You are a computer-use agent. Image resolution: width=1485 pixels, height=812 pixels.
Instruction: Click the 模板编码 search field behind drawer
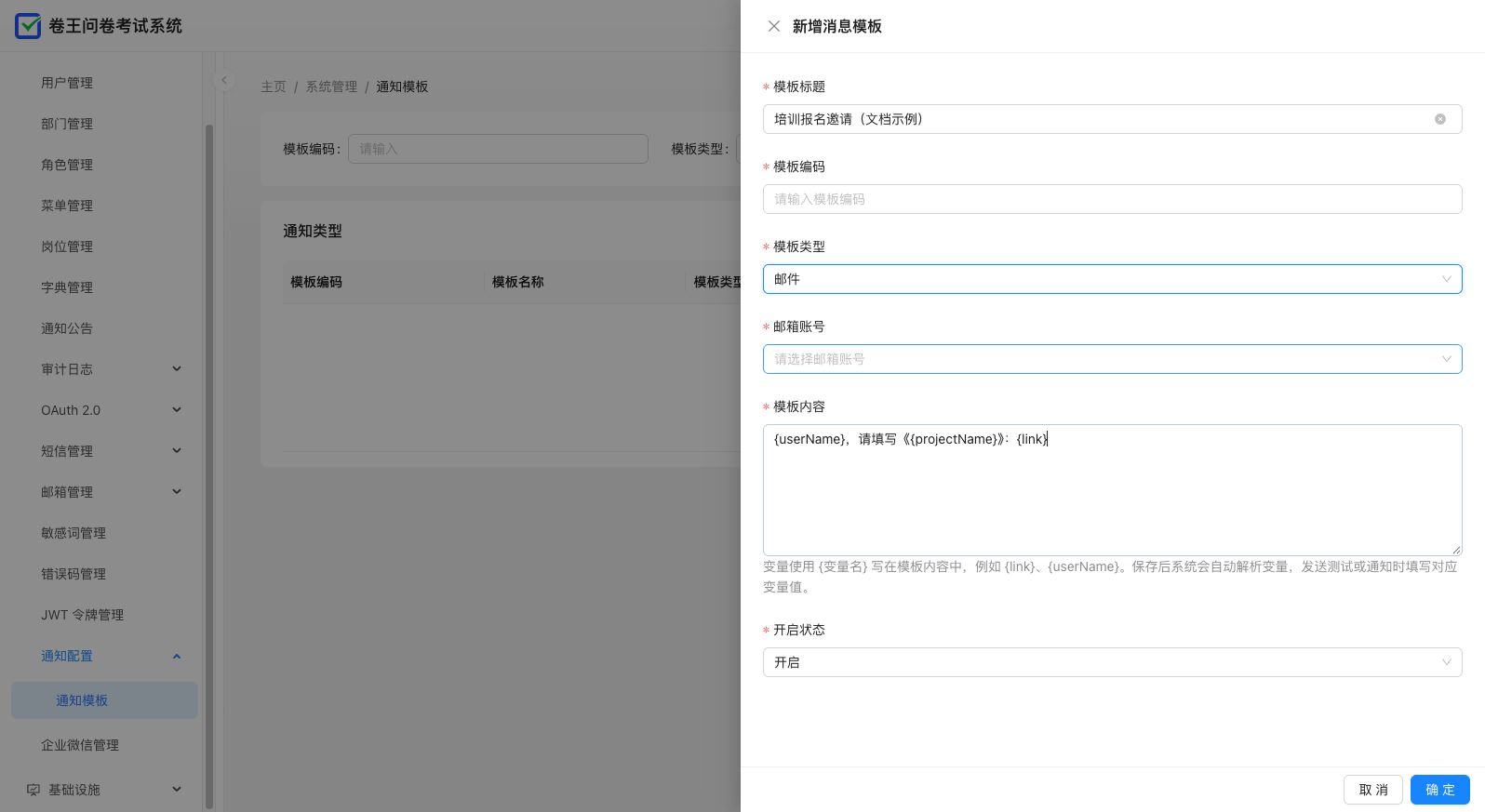point(498,149)
